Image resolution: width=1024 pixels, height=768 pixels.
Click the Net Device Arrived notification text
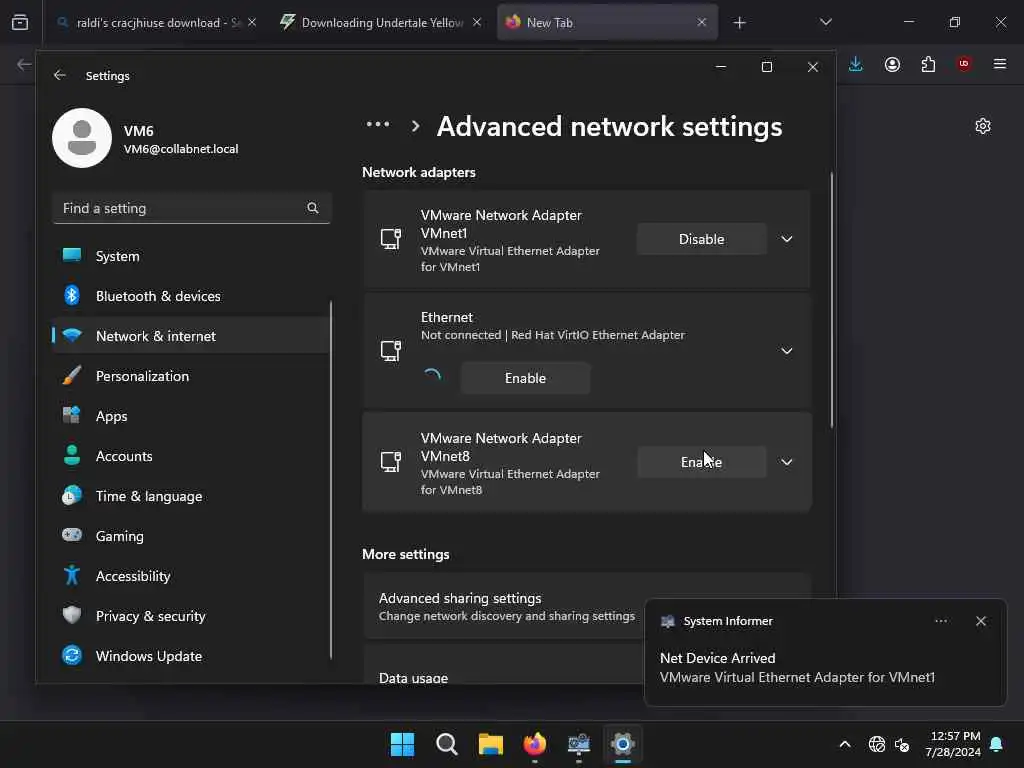718,658
